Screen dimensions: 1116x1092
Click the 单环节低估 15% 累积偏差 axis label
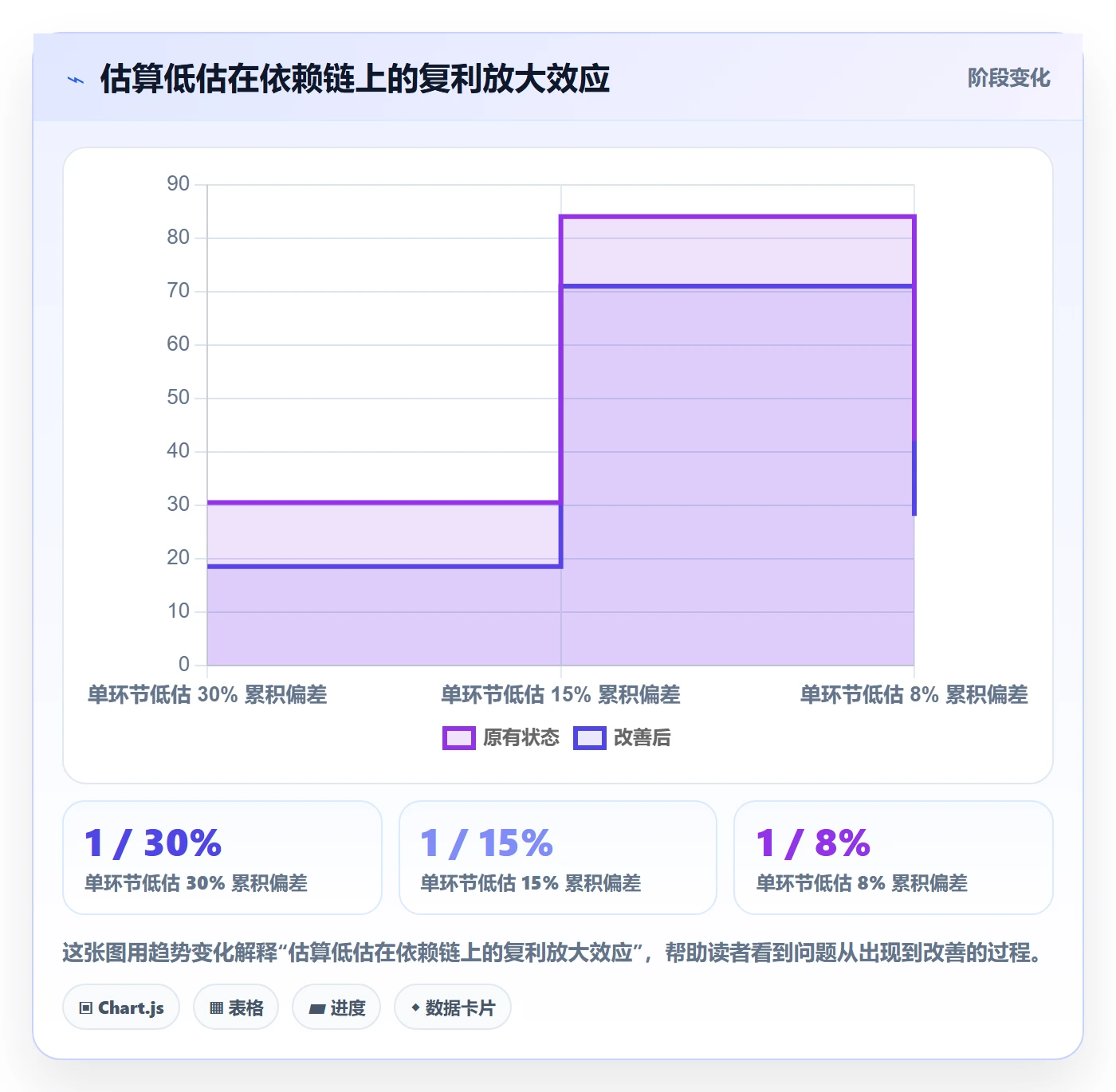(561, 695)
